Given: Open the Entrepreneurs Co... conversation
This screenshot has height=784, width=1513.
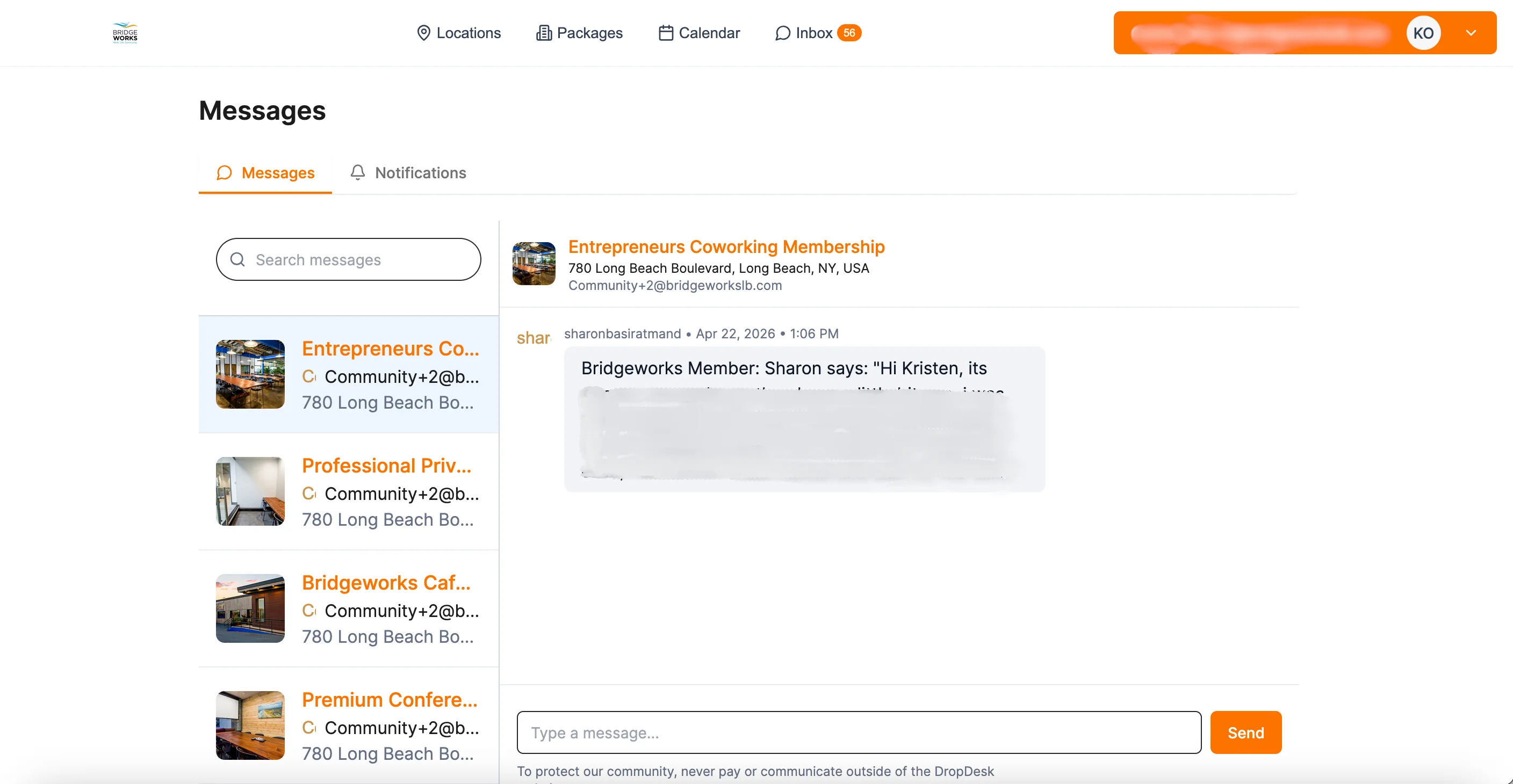Looking at the screenshot, I should (x=349, y=374).
